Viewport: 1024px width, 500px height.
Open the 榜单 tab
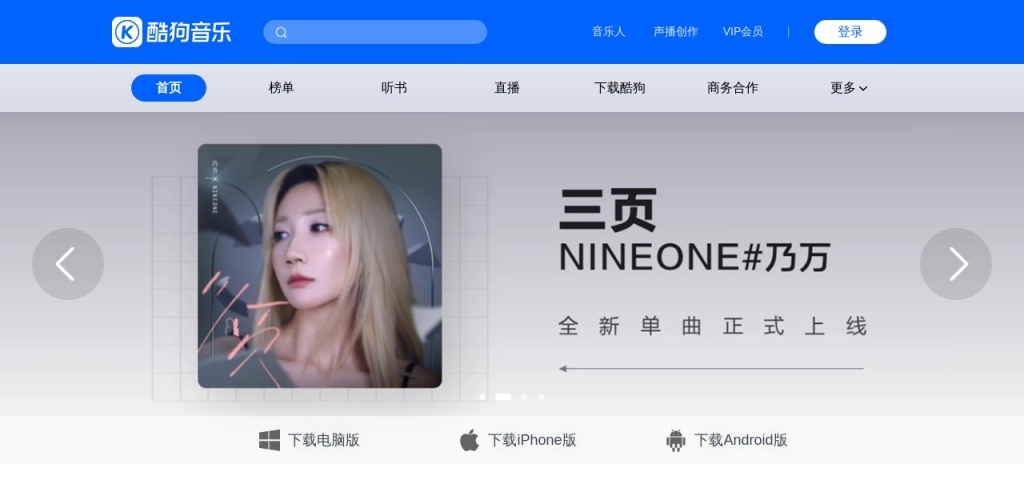pyautogui.click(x=281, y=88)
